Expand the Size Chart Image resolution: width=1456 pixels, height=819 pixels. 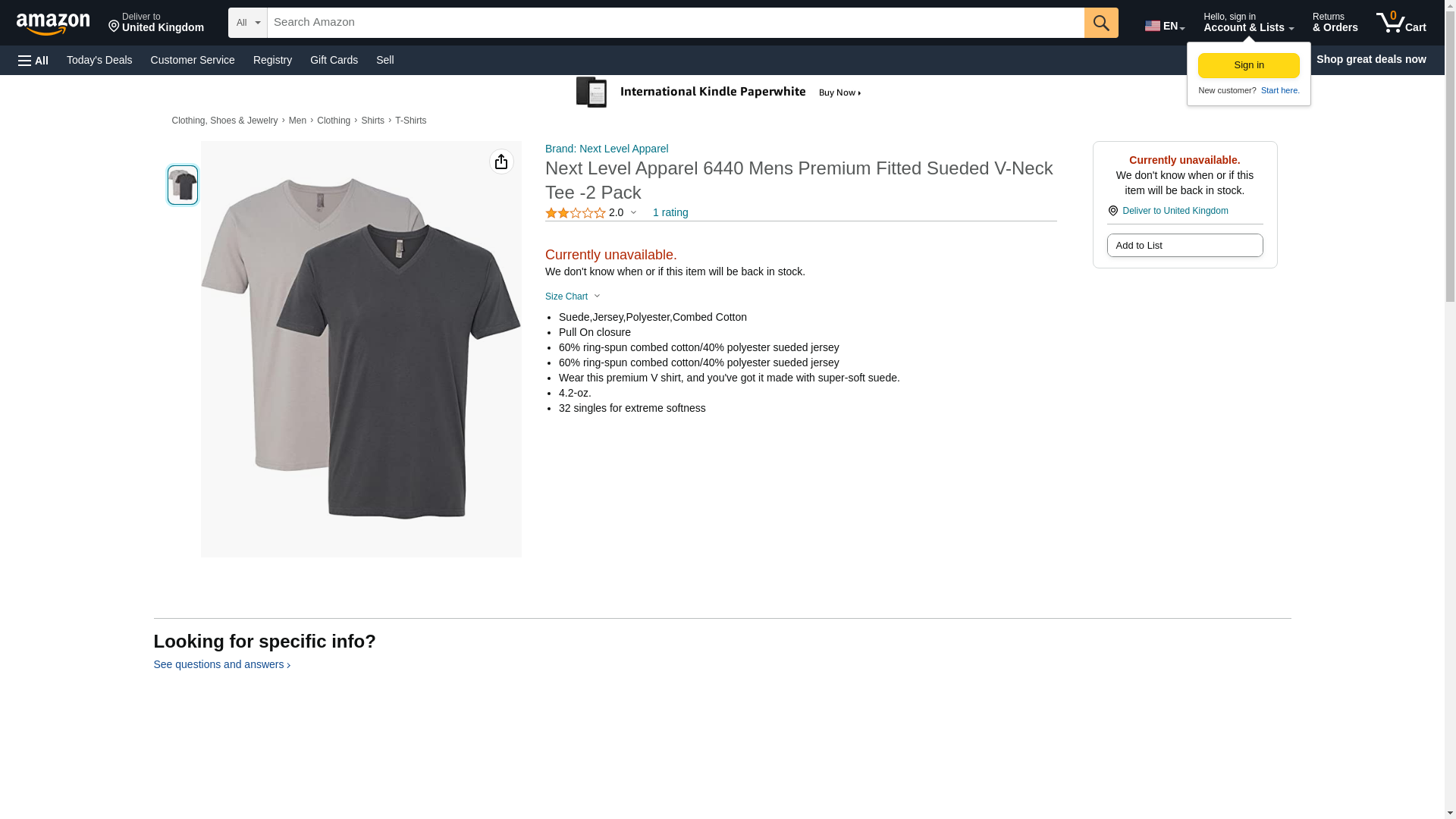click(573, 297)
